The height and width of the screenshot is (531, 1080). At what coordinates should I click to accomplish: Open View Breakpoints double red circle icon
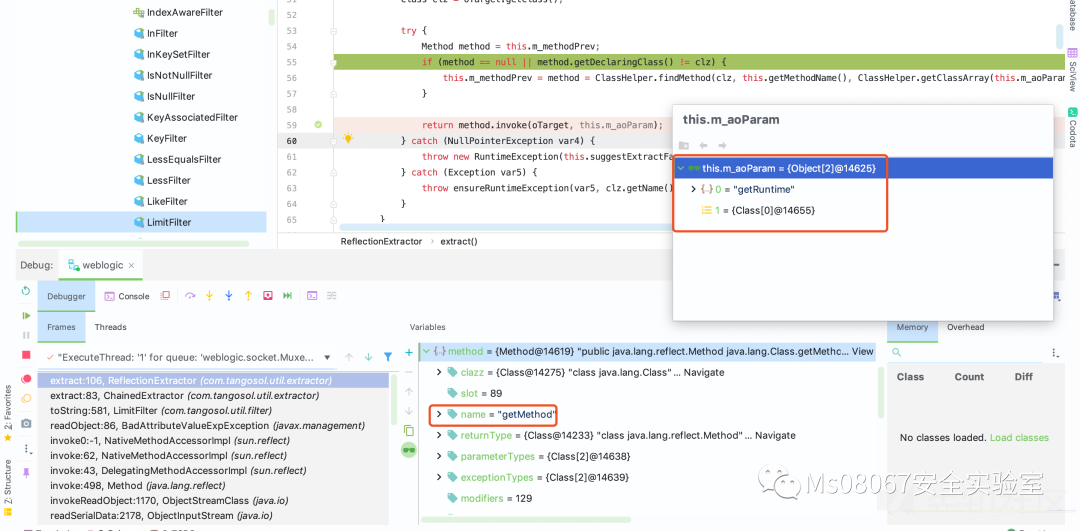[26, 379]
